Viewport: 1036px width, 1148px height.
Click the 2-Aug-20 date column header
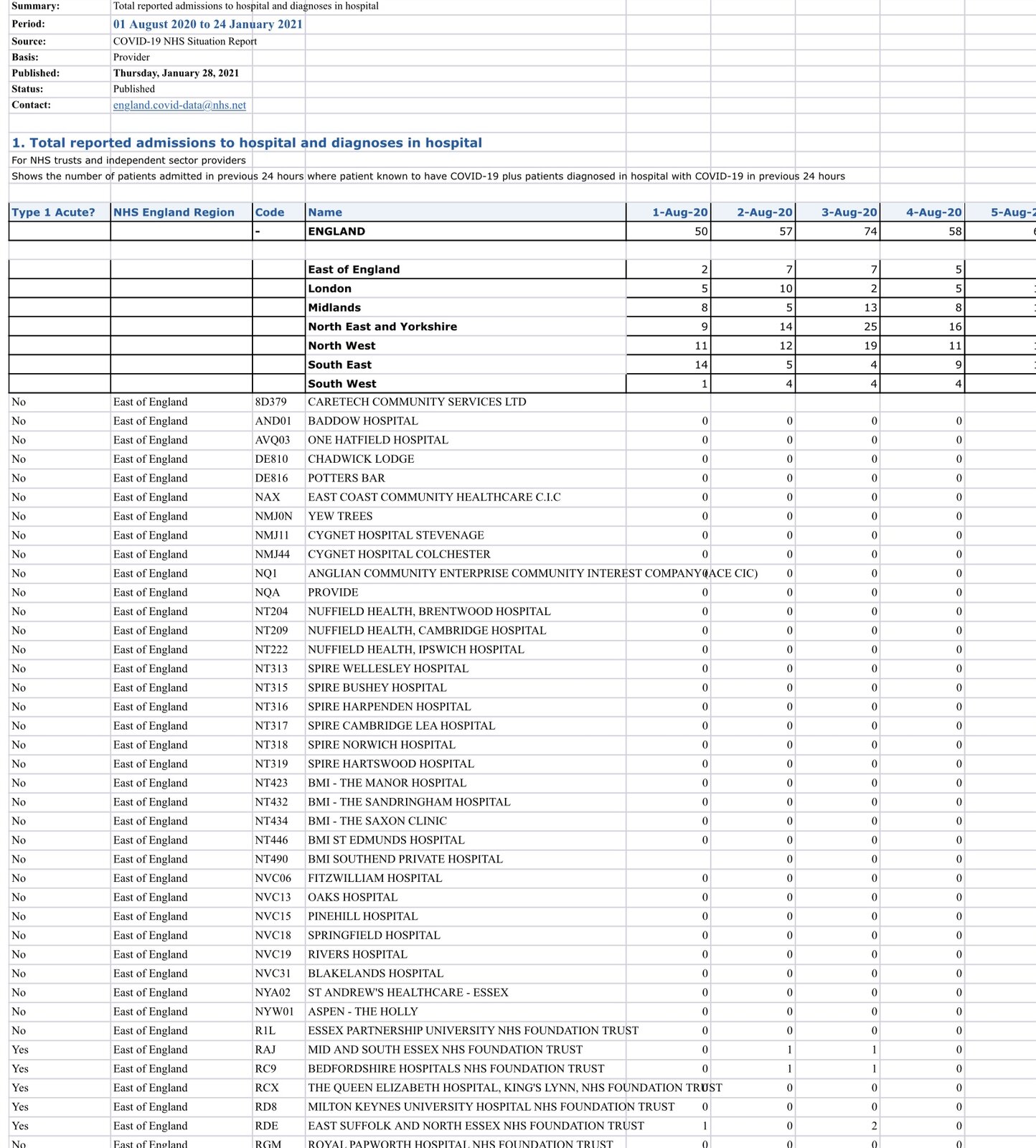click(763, 212)
